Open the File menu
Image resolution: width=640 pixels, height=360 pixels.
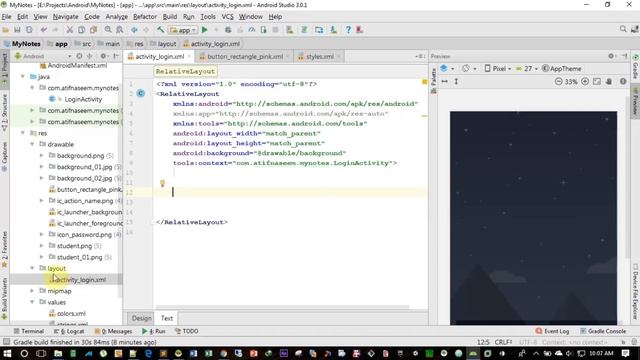coord(7,17)
